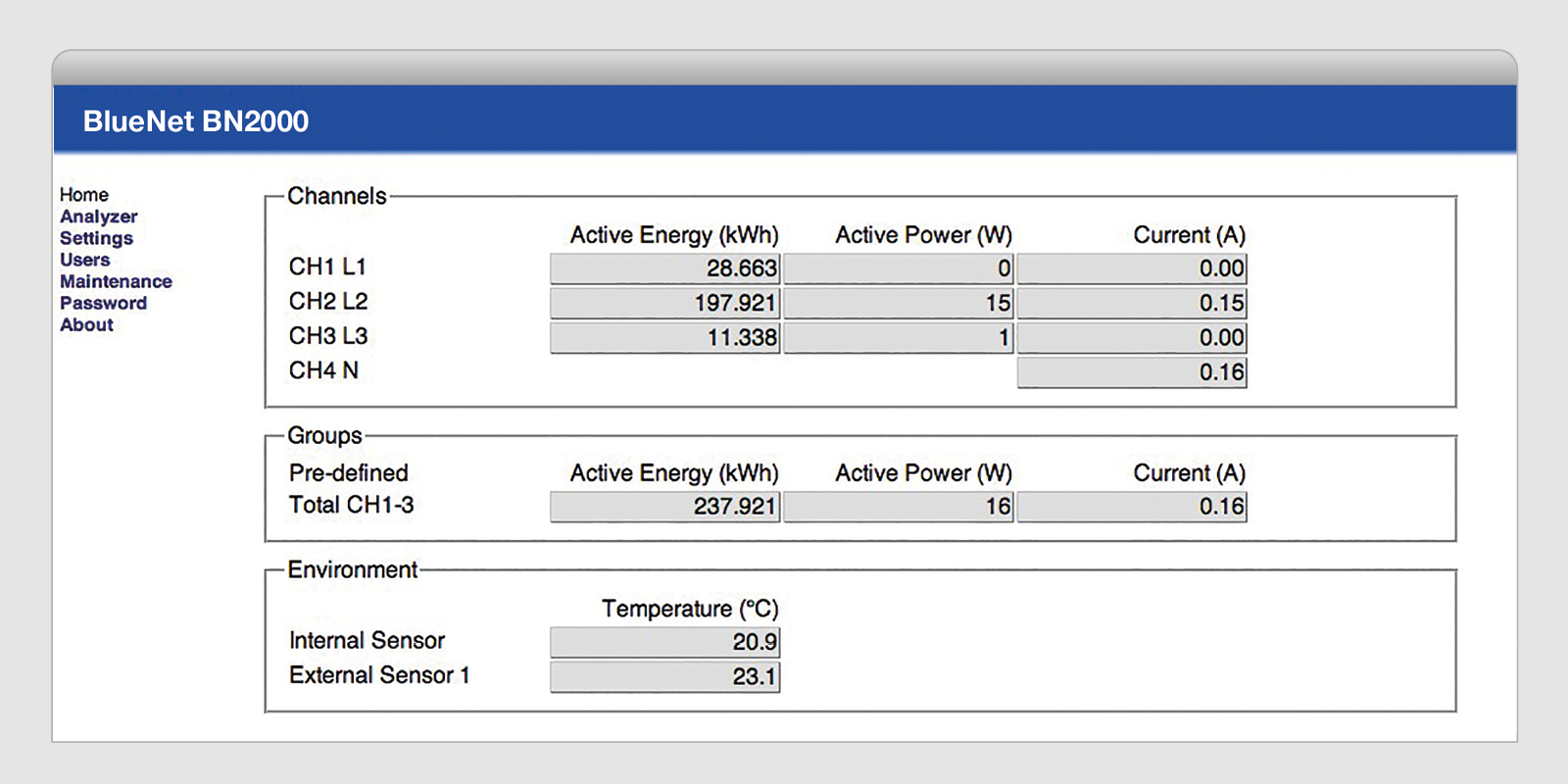Click the CH2 L2 row label
The image size is (1568, 784).
point(328,301)
